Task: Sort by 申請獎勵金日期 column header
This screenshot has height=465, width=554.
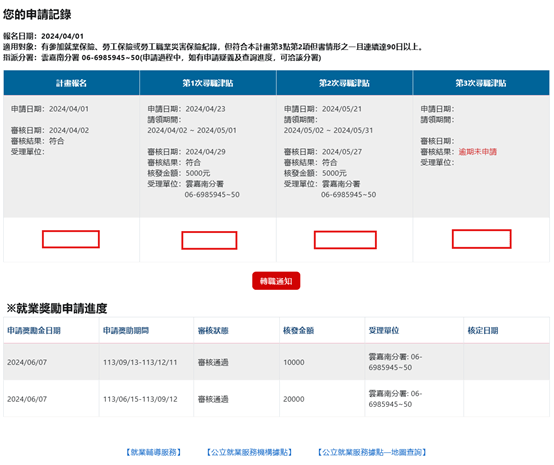Action: [x=34, y=330]
